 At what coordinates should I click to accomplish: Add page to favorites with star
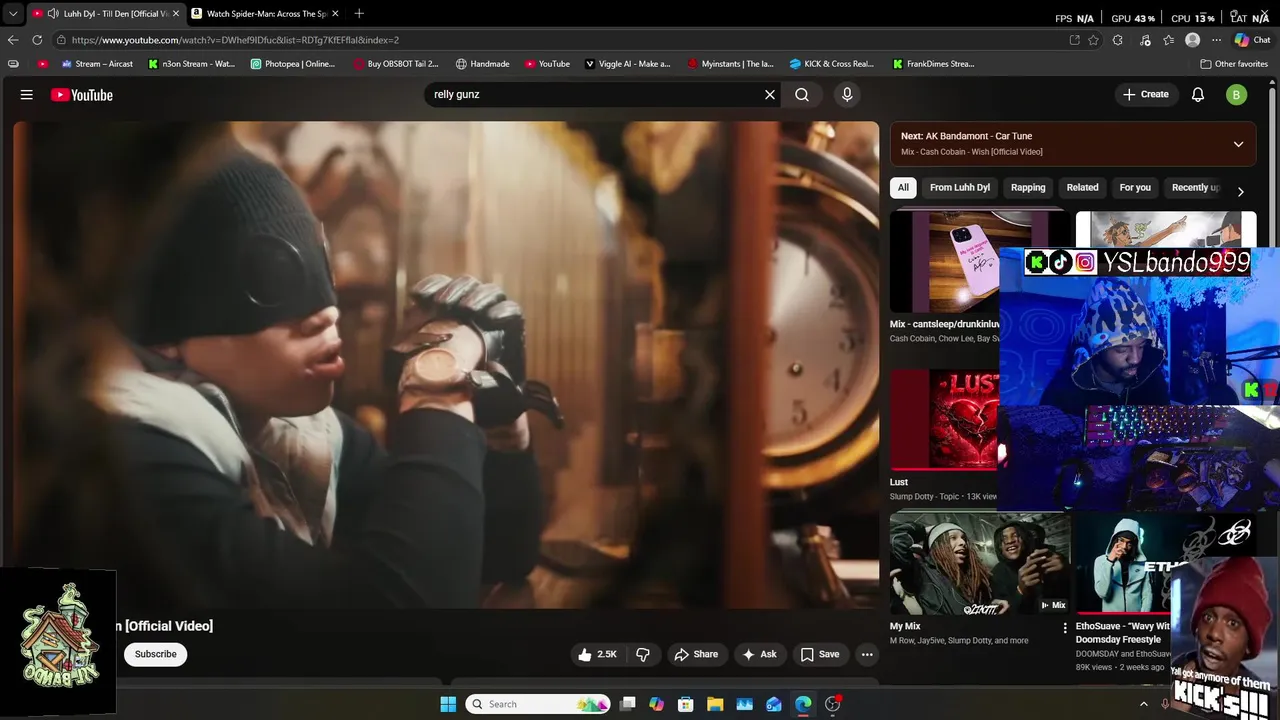1093,40
